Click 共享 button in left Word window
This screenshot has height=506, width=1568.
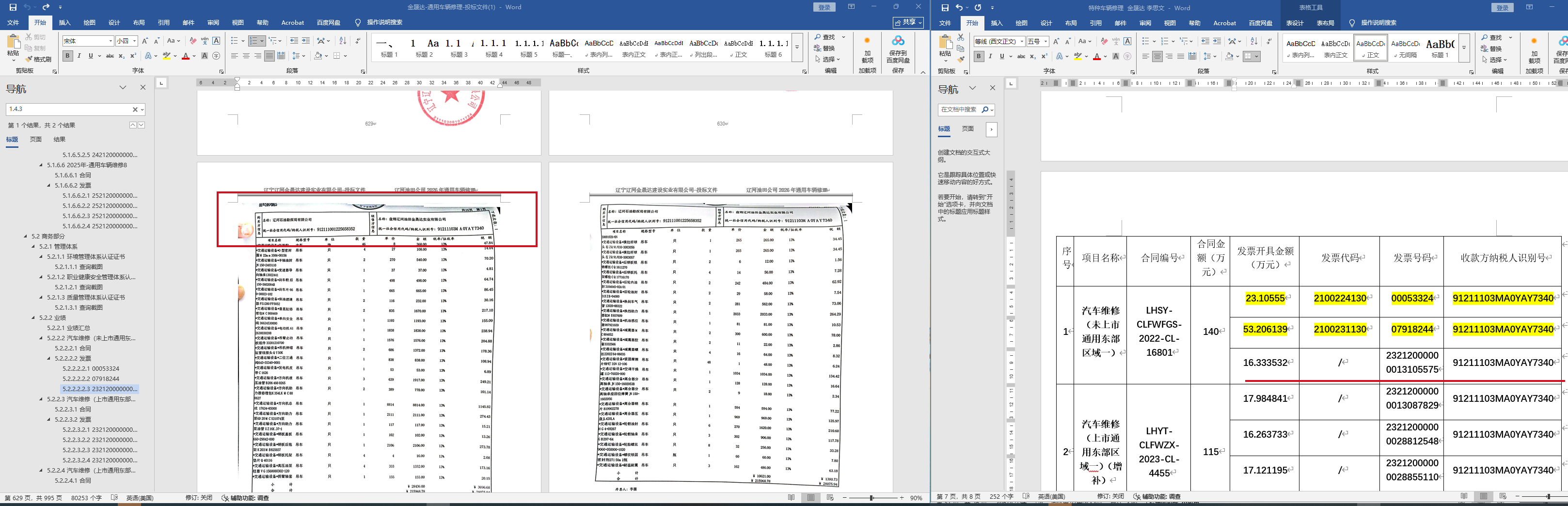click(x=908, y=22)
